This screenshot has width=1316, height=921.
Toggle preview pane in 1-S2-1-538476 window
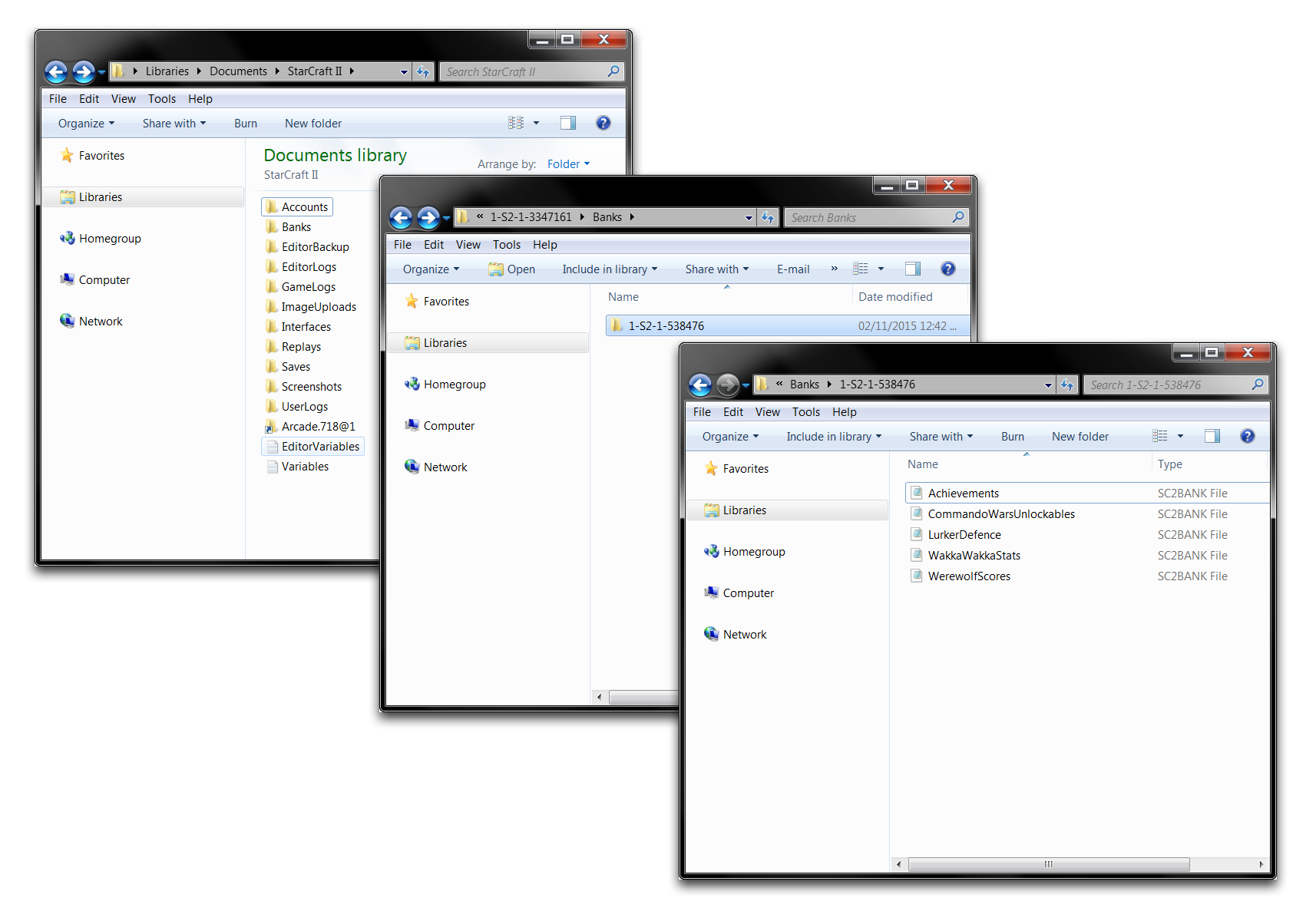tap(1212, 436)
